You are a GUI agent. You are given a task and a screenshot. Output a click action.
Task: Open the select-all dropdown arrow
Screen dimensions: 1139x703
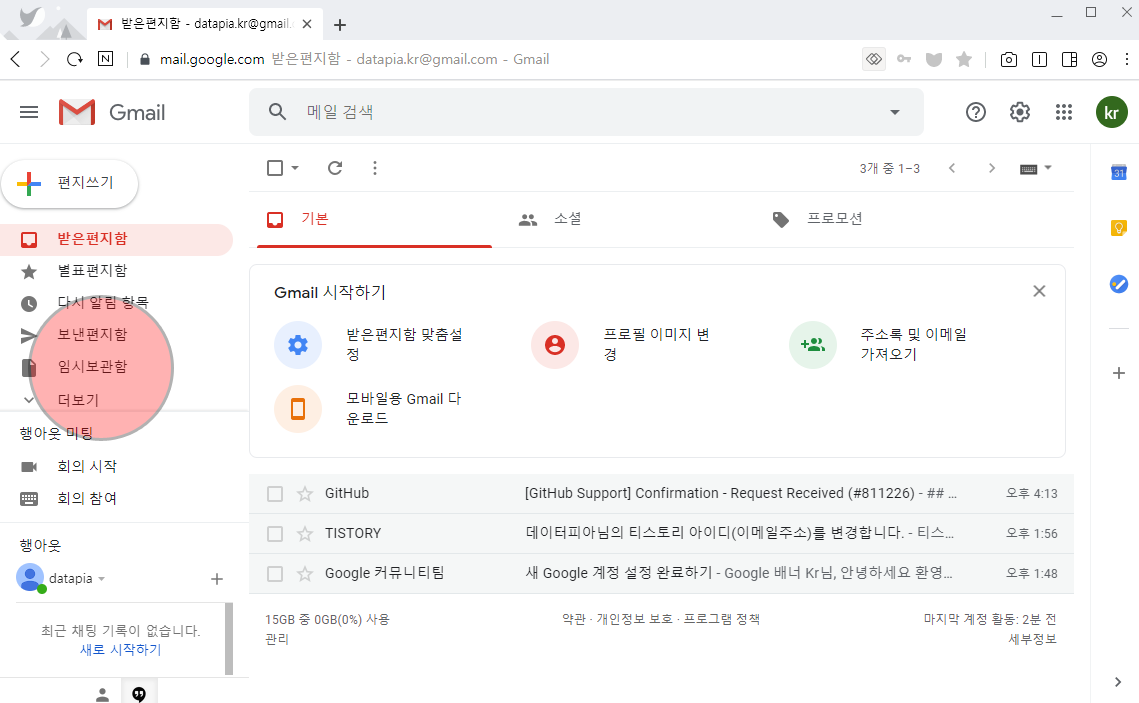coord(295,168)
